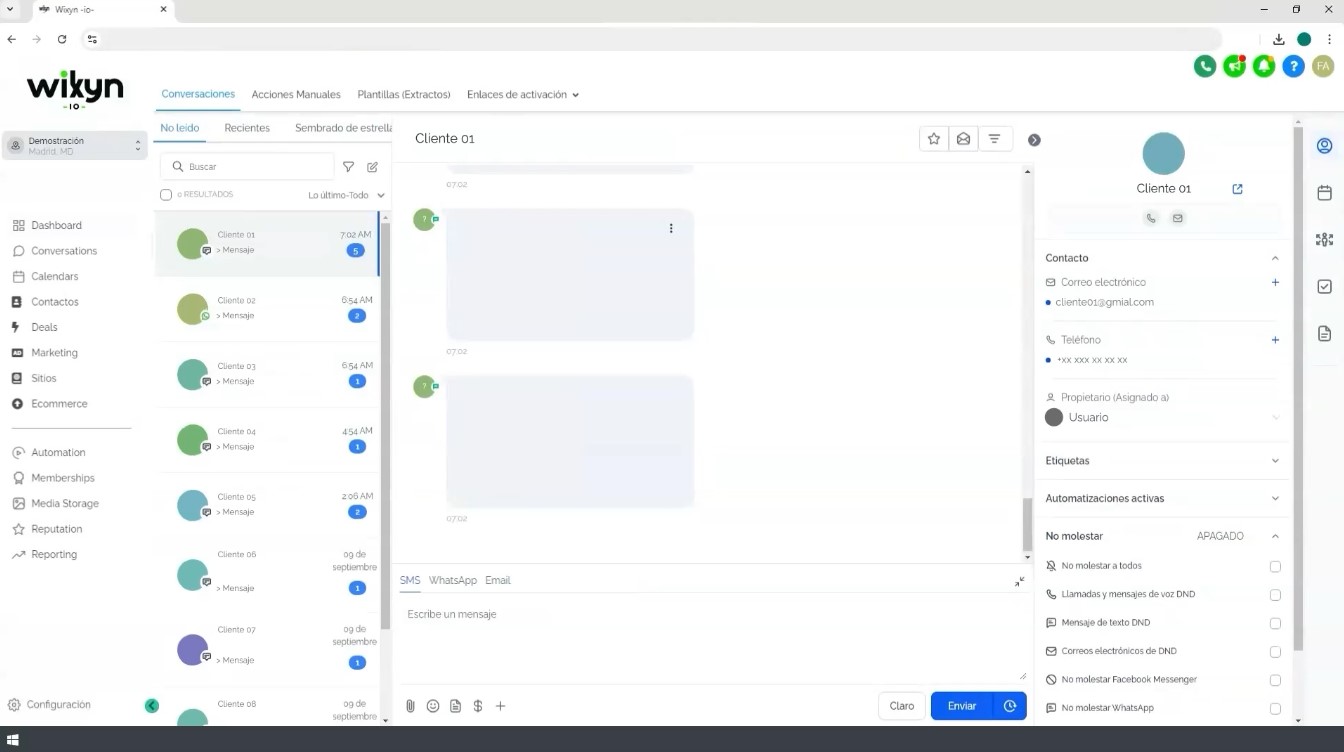Open Contactos in the sidebar

(x=54, y=302)
